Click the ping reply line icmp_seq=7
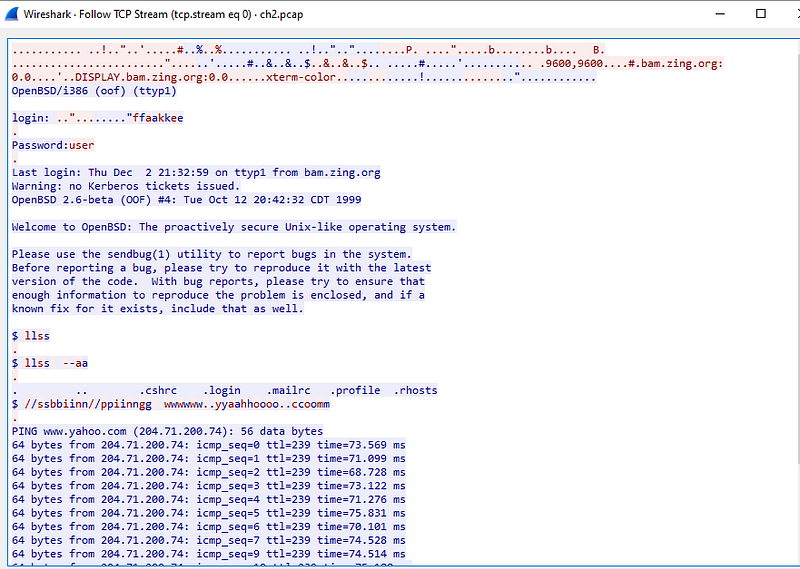 click(209, 540)
